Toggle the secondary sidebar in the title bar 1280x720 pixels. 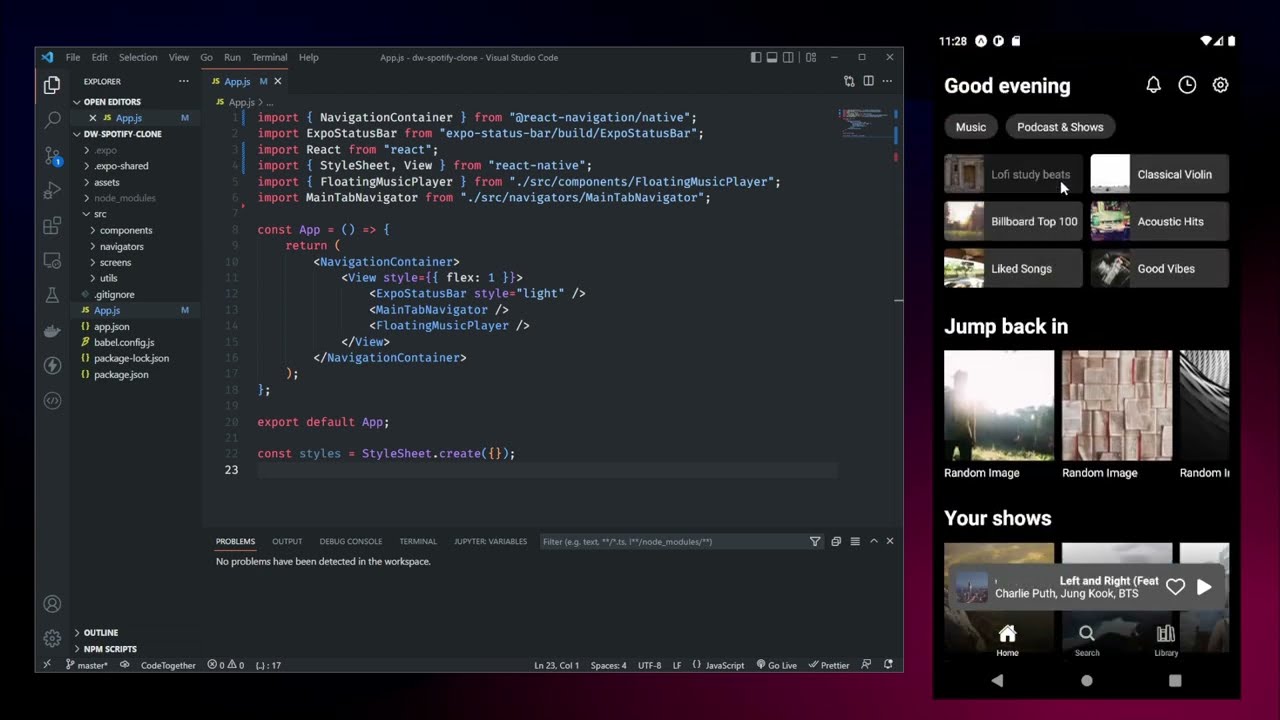tap(788, 57)
